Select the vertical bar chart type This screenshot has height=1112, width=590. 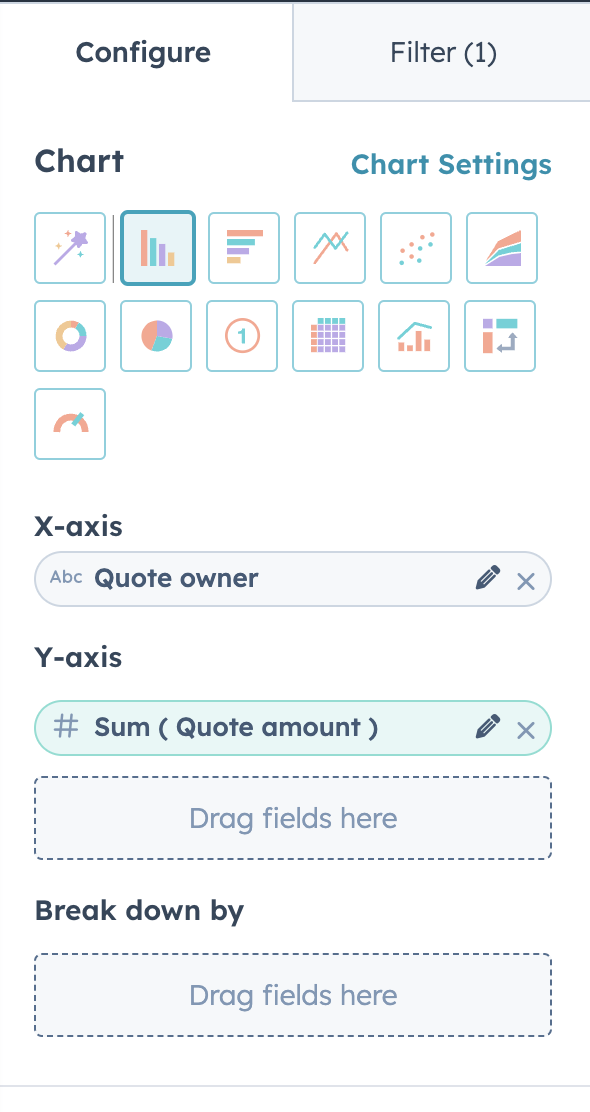coord(157,248)
